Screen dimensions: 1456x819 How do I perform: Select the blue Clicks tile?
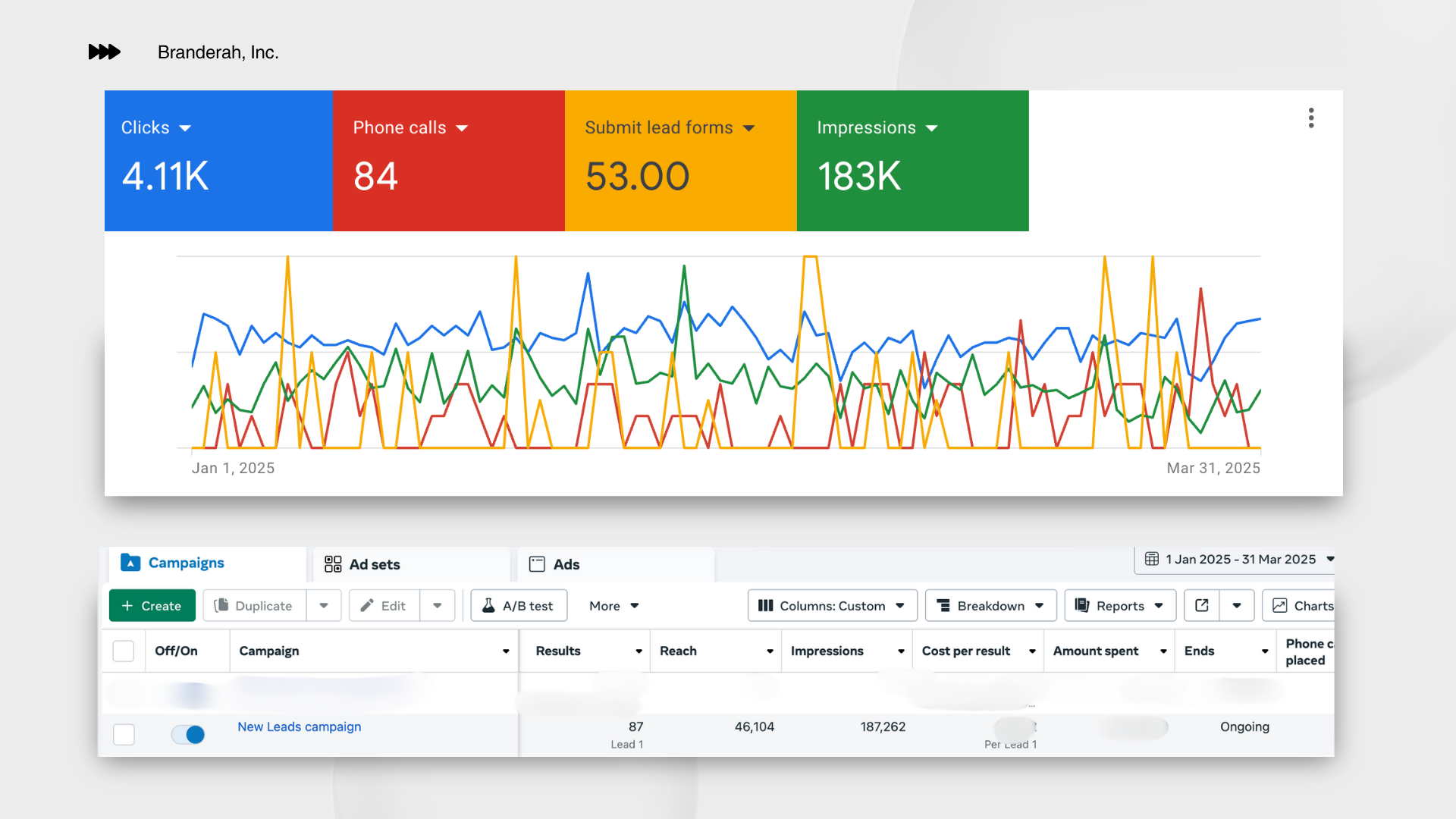point(218,161)
